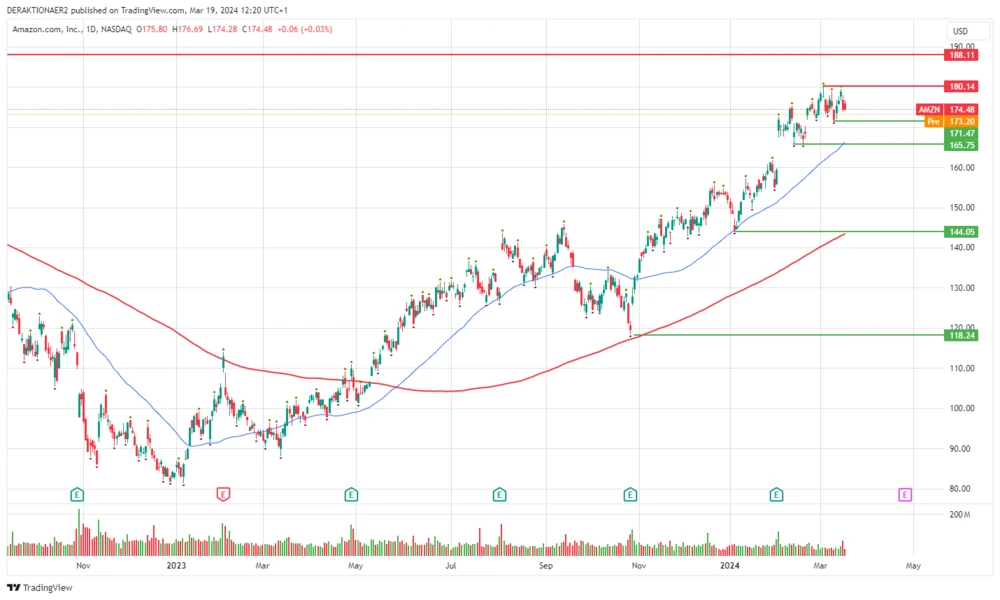Click the teal E earnings marker before November 2022
This screenshot has width=1000, height=600.
pyautogui.click(x=75, y=494)
